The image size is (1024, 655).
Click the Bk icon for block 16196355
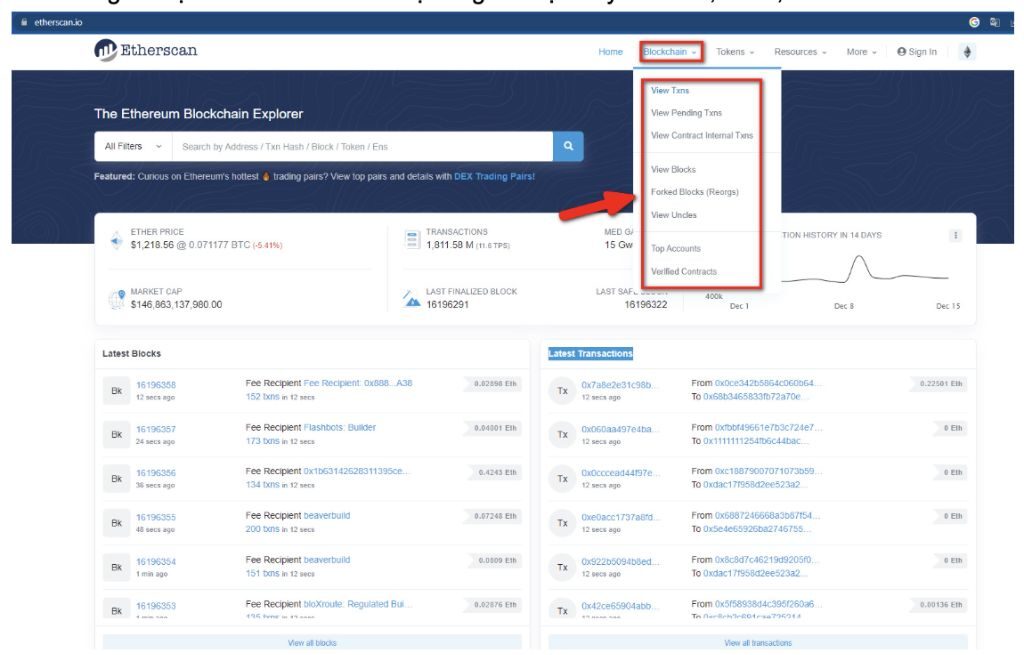tap(116, 523)
